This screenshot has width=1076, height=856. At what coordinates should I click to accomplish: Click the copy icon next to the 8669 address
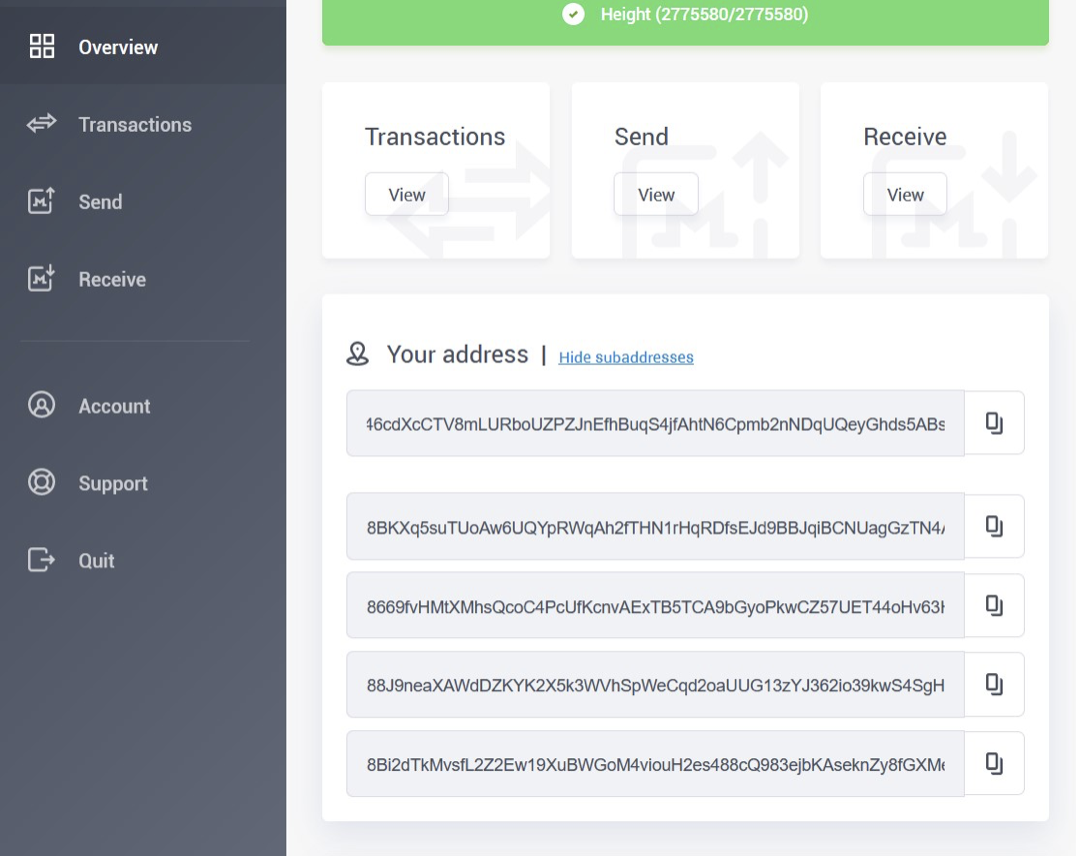pyautogui.click(x=992, y=605)
